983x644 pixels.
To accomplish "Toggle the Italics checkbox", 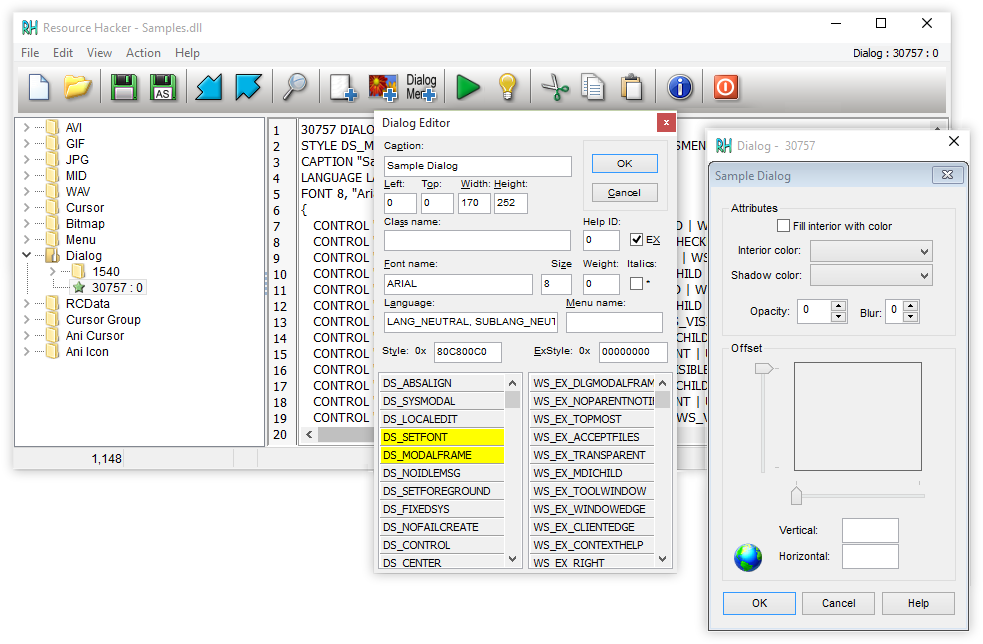I will (636, 283).
